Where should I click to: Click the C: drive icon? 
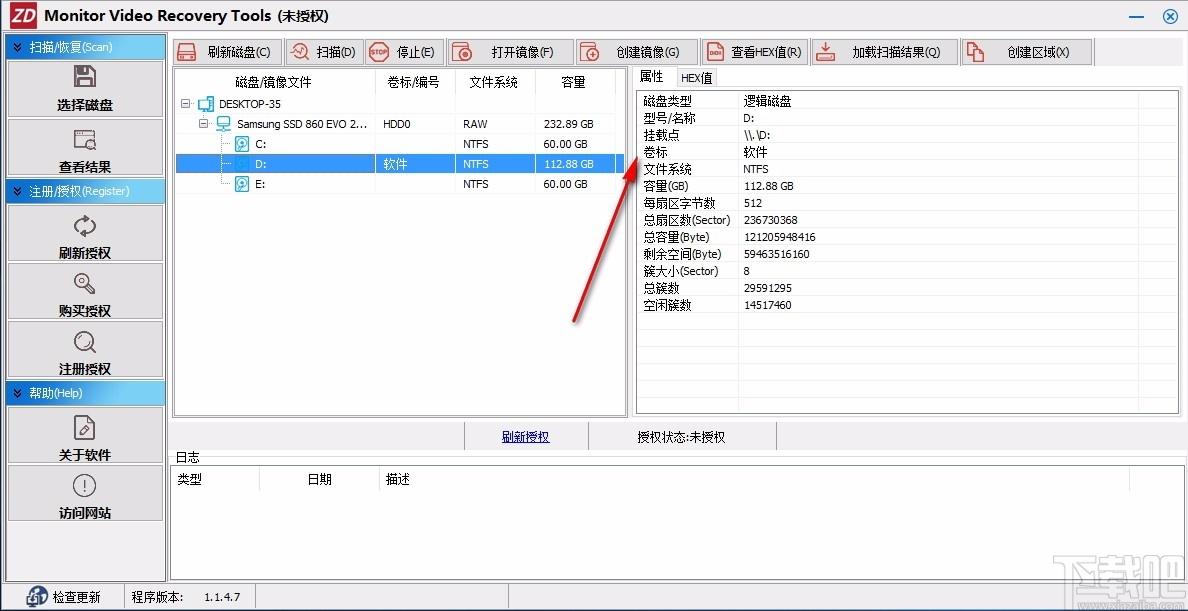point(242,144)
